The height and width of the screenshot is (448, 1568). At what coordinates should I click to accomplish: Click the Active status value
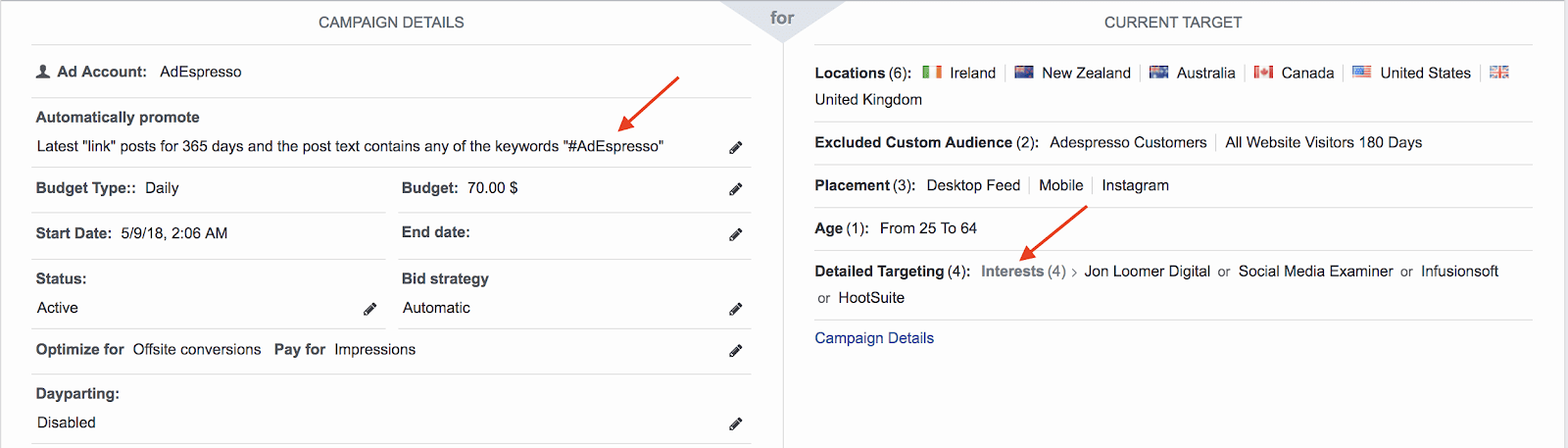point(58,308)
